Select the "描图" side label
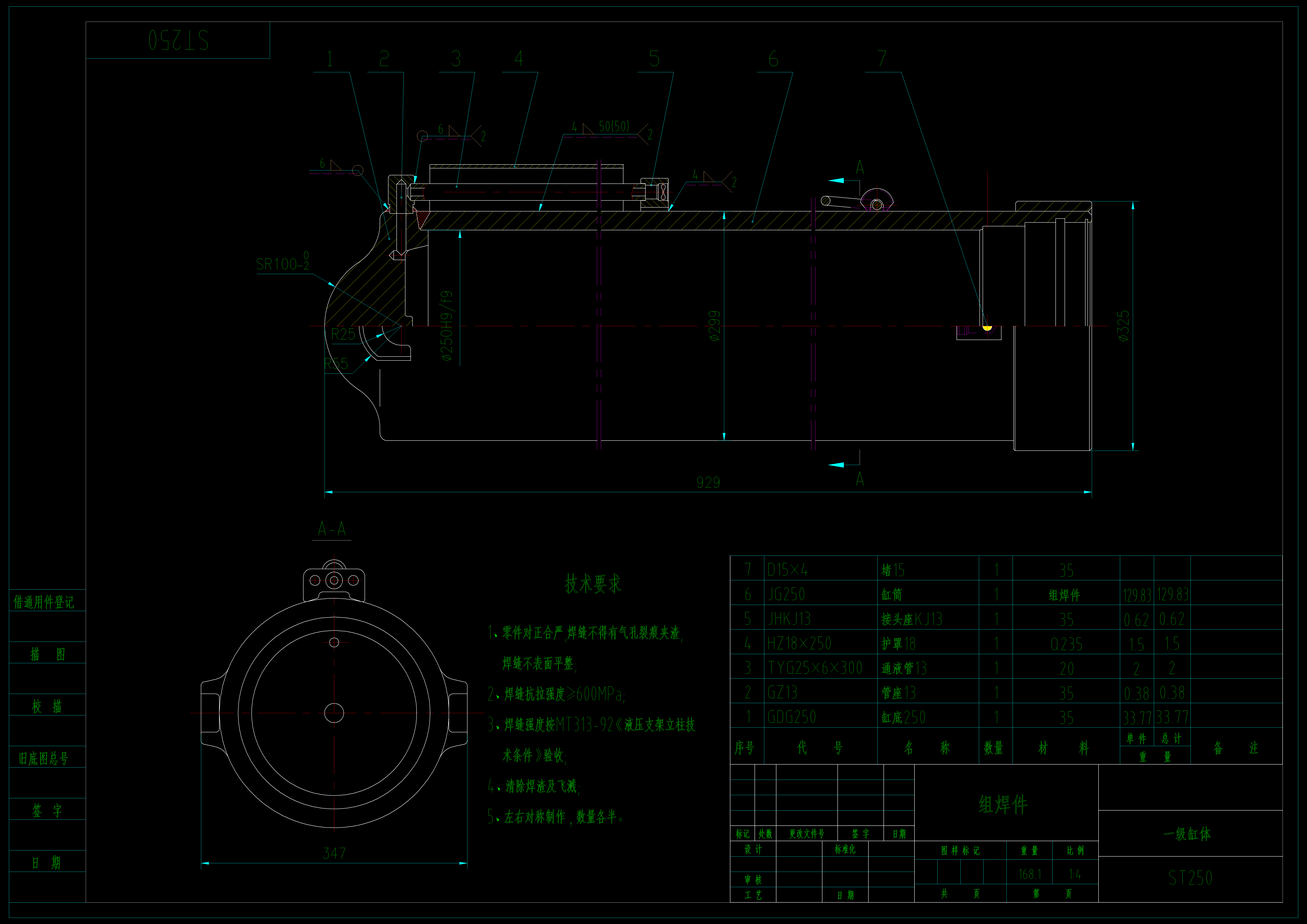Image resolution: width=1307 pixels, height=924 pixels. pos(48,654)
